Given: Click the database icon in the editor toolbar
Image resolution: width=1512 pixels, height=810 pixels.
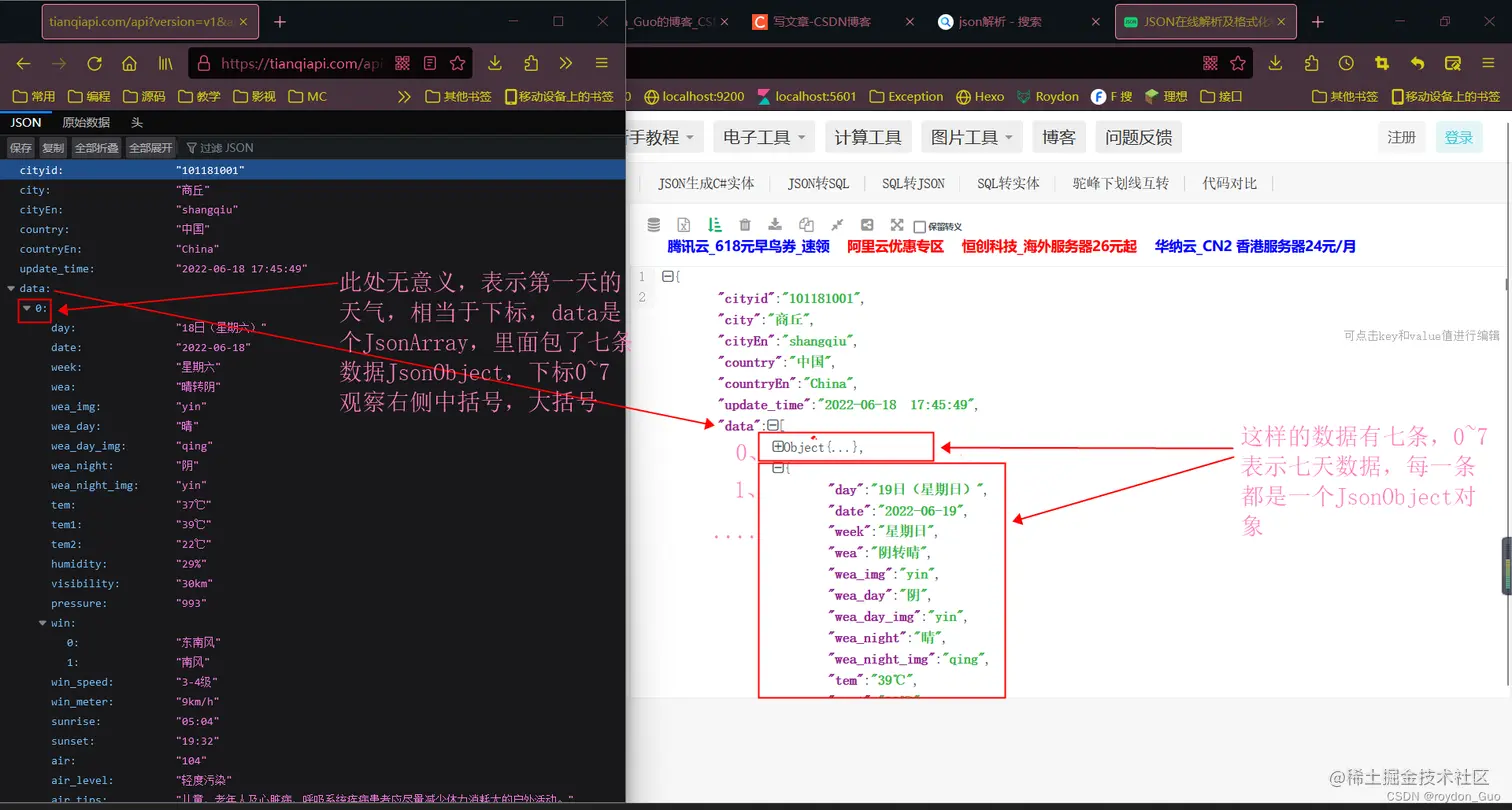Looking at the screenshot, I should click(x=653, y=225).
